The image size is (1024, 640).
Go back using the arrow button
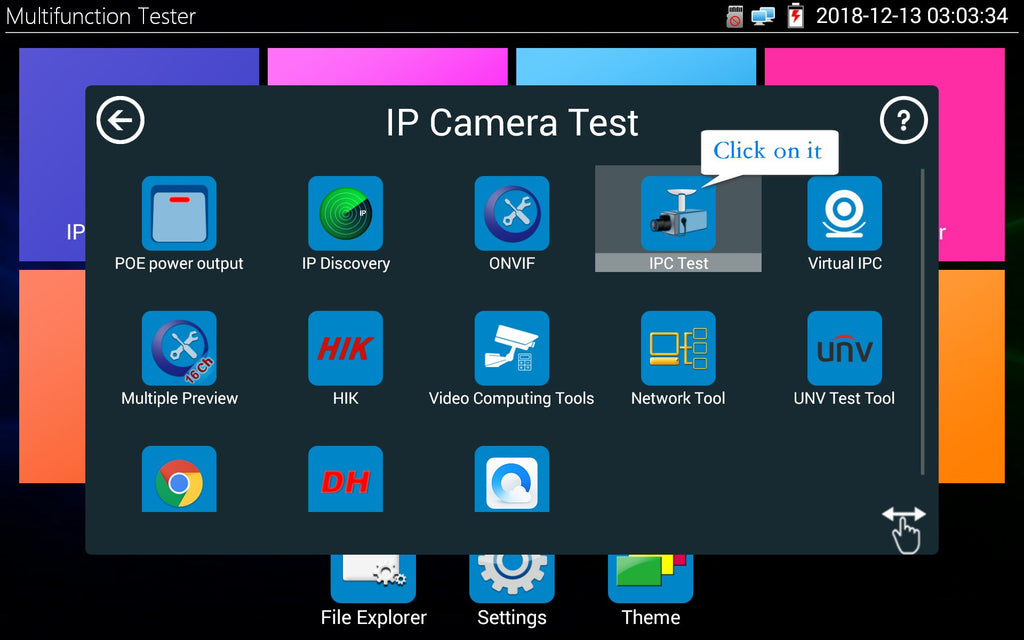coord(121,122)
